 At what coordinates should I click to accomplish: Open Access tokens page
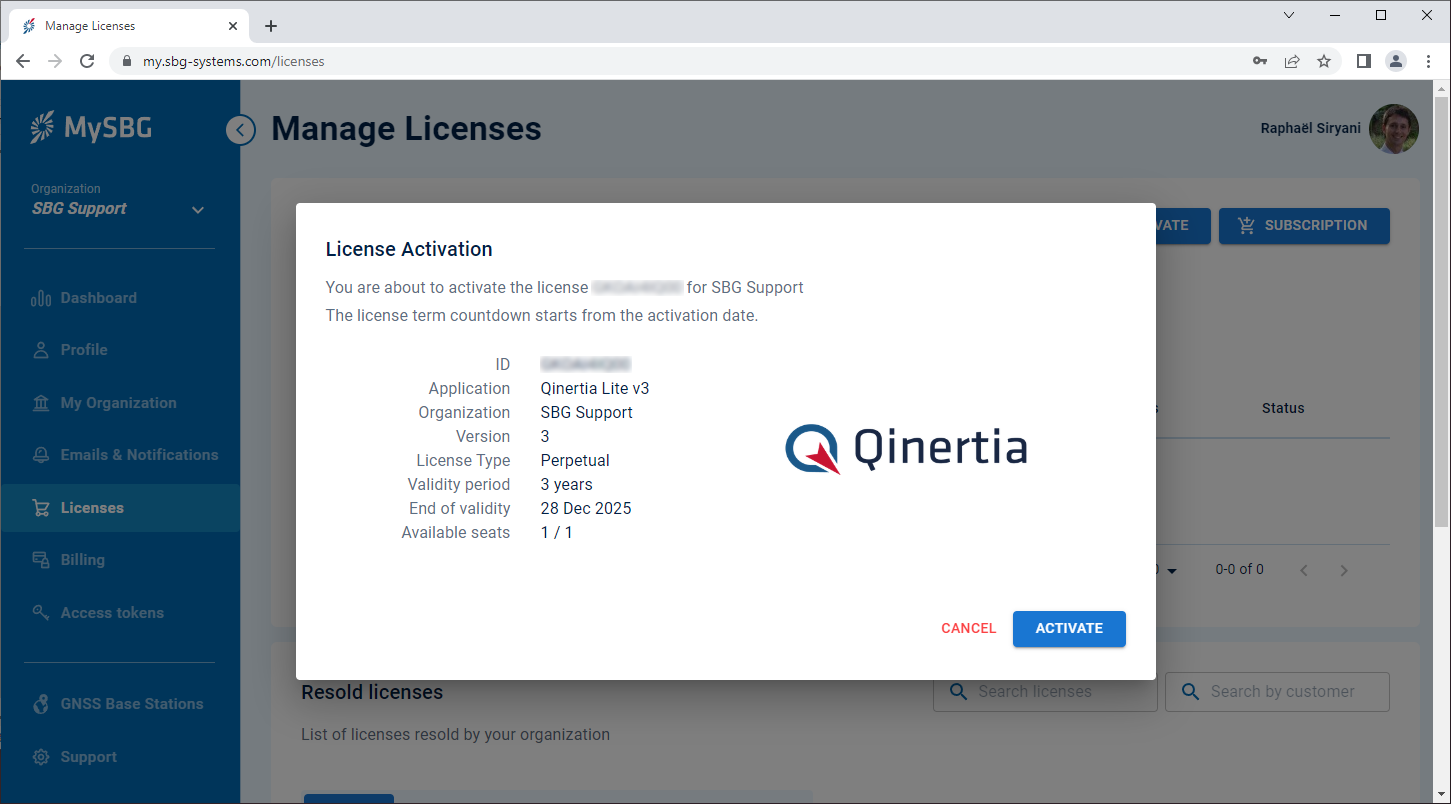[x=112, y=613]
